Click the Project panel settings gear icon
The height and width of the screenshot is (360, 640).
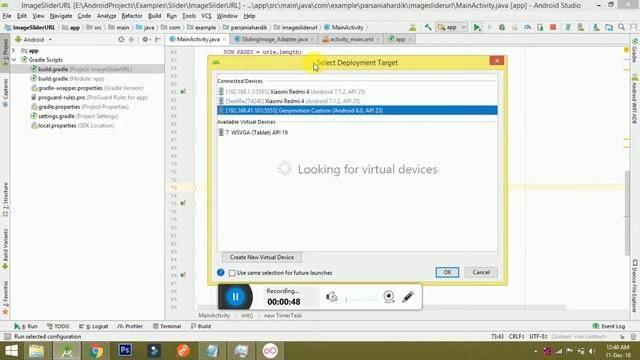145,40
